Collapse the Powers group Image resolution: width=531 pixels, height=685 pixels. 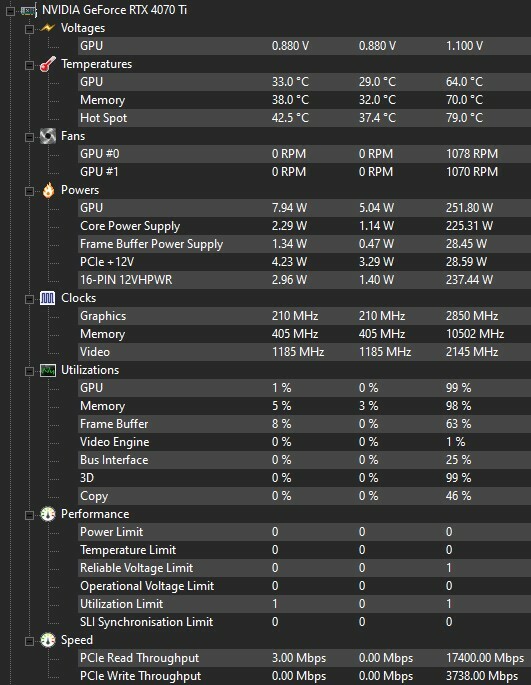tap(29, 191)
